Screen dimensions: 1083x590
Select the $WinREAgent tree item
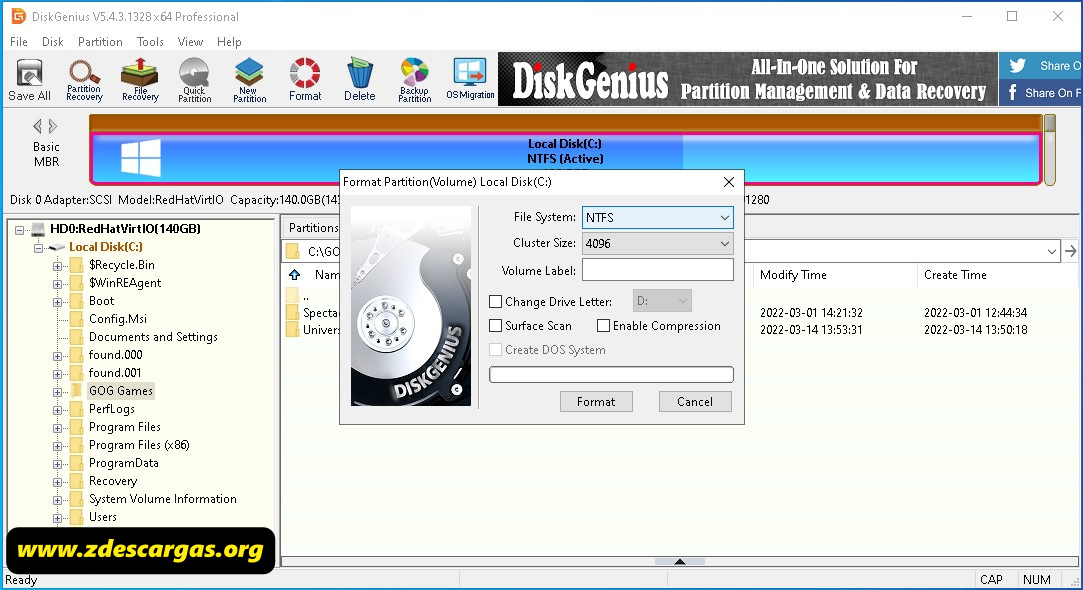[x=124, y=283]
